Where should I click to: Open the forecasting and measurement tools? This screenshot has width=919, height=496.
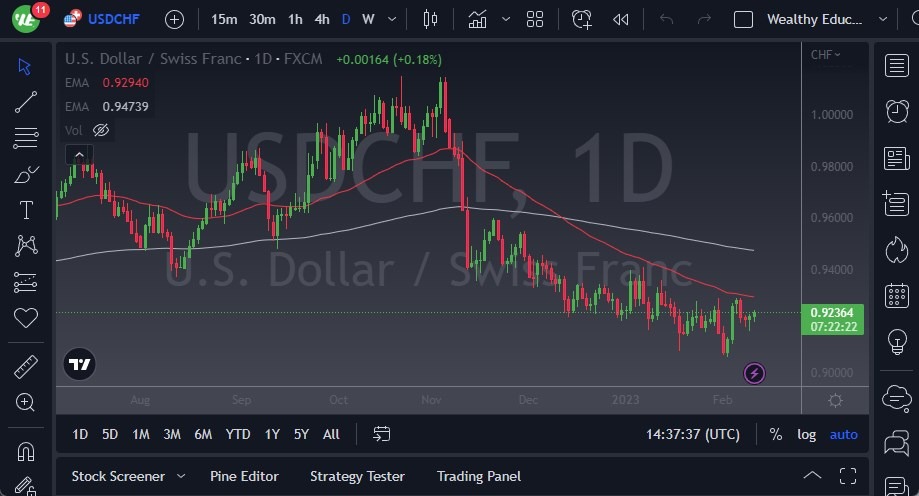[x=26, y=282]
